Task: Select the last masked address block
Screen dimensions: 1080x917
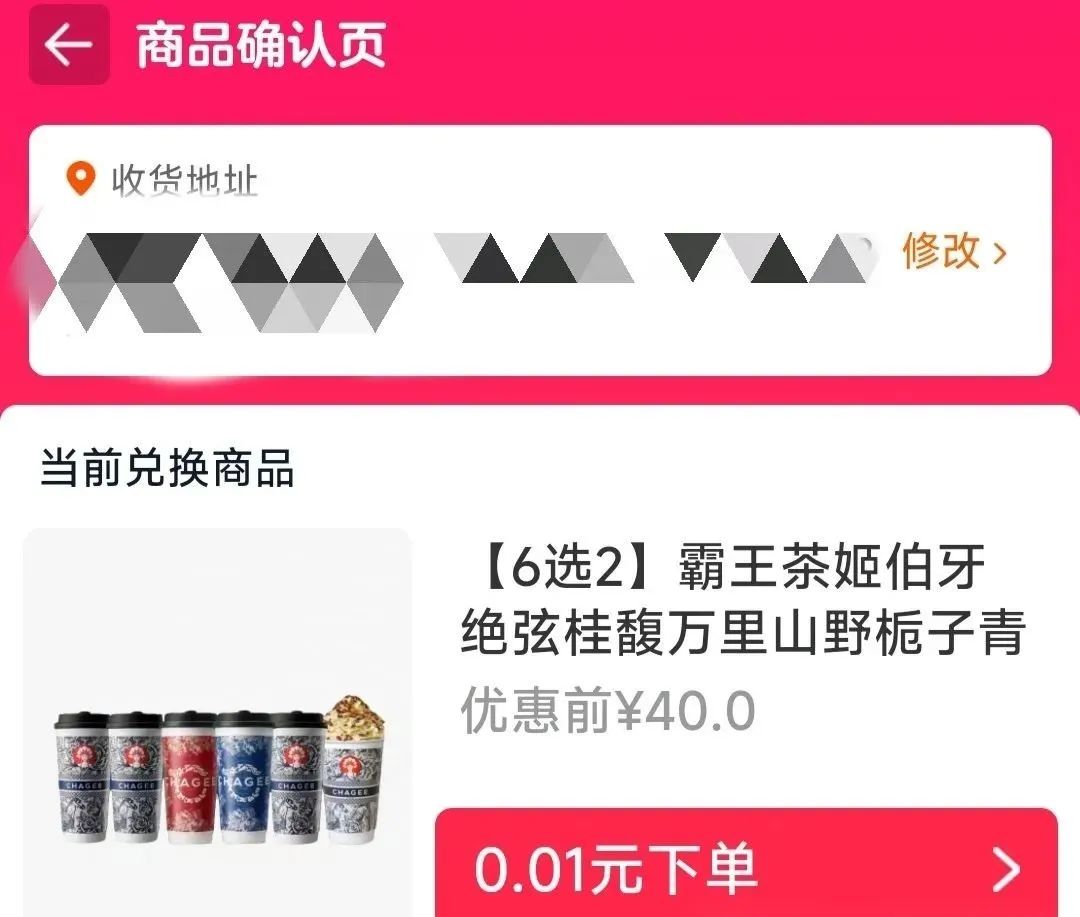Action: click(x=768, y=258)
